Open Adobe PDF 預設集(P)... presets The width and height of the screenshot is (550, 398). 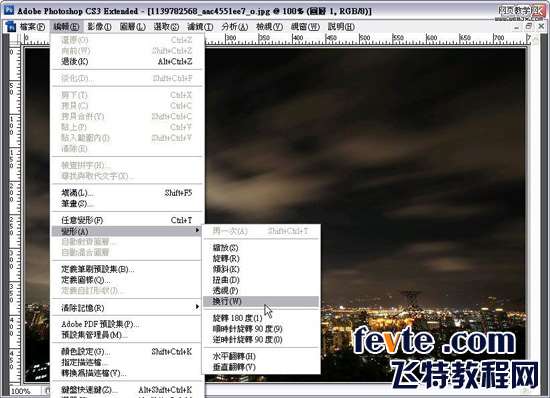(x=127, y=324)
